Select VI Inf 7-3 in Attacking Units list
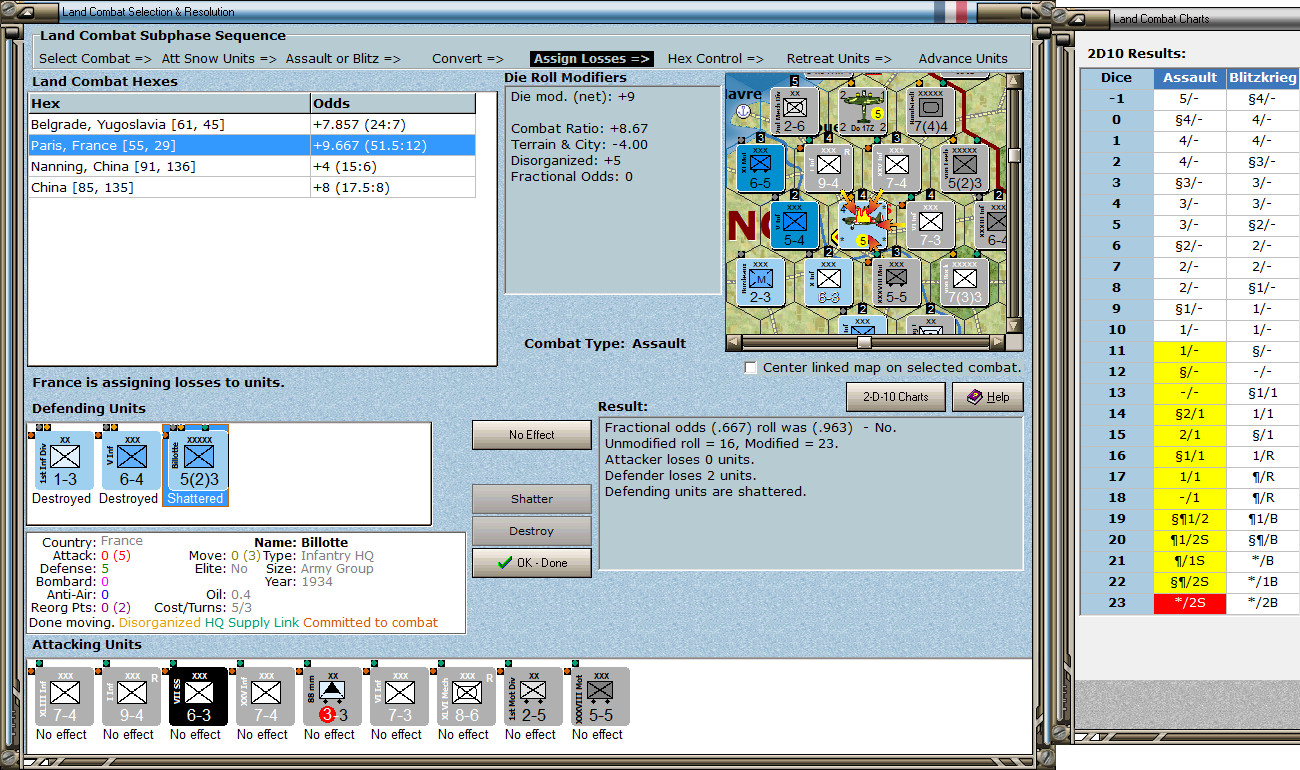The image size is (1300, 770). tap(399, 696)
